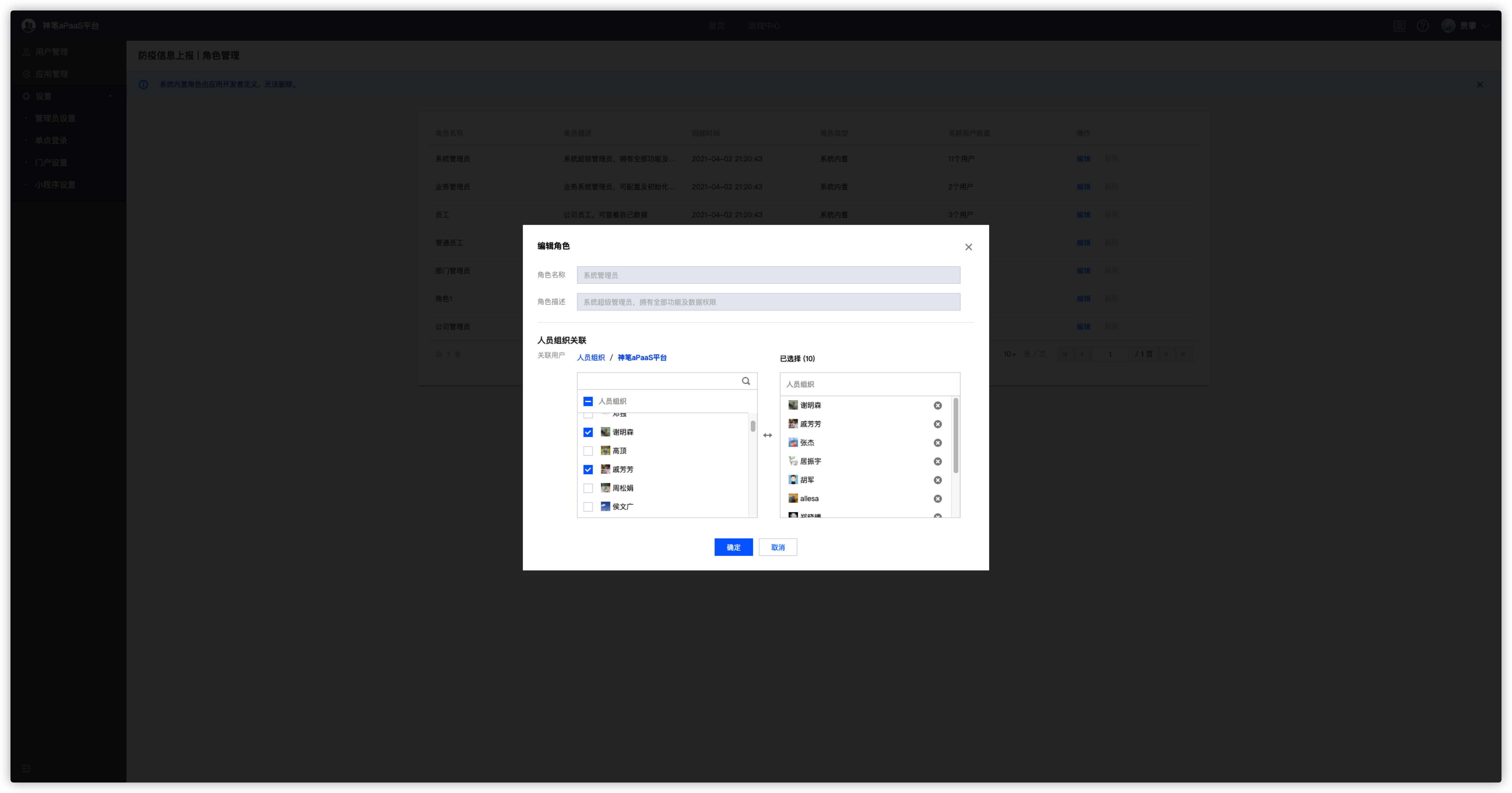This screenshot has height=793, width=1512.
Task: Open 用户管理 in the sidebar
Action: coord(51,52)
